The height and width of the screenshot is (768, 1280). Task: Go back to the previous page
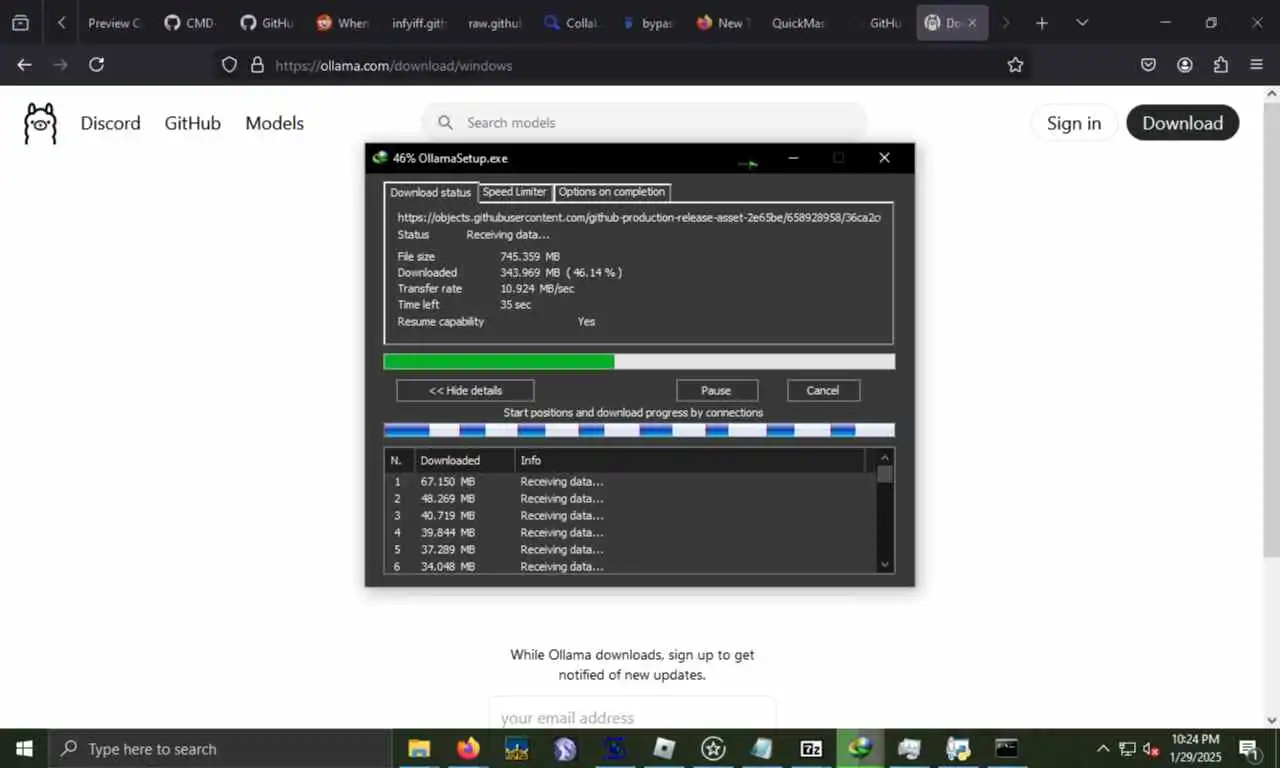point(24,65)
